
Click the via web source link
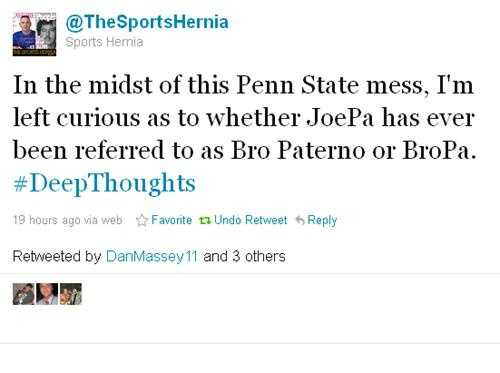(x=103, y=220)
